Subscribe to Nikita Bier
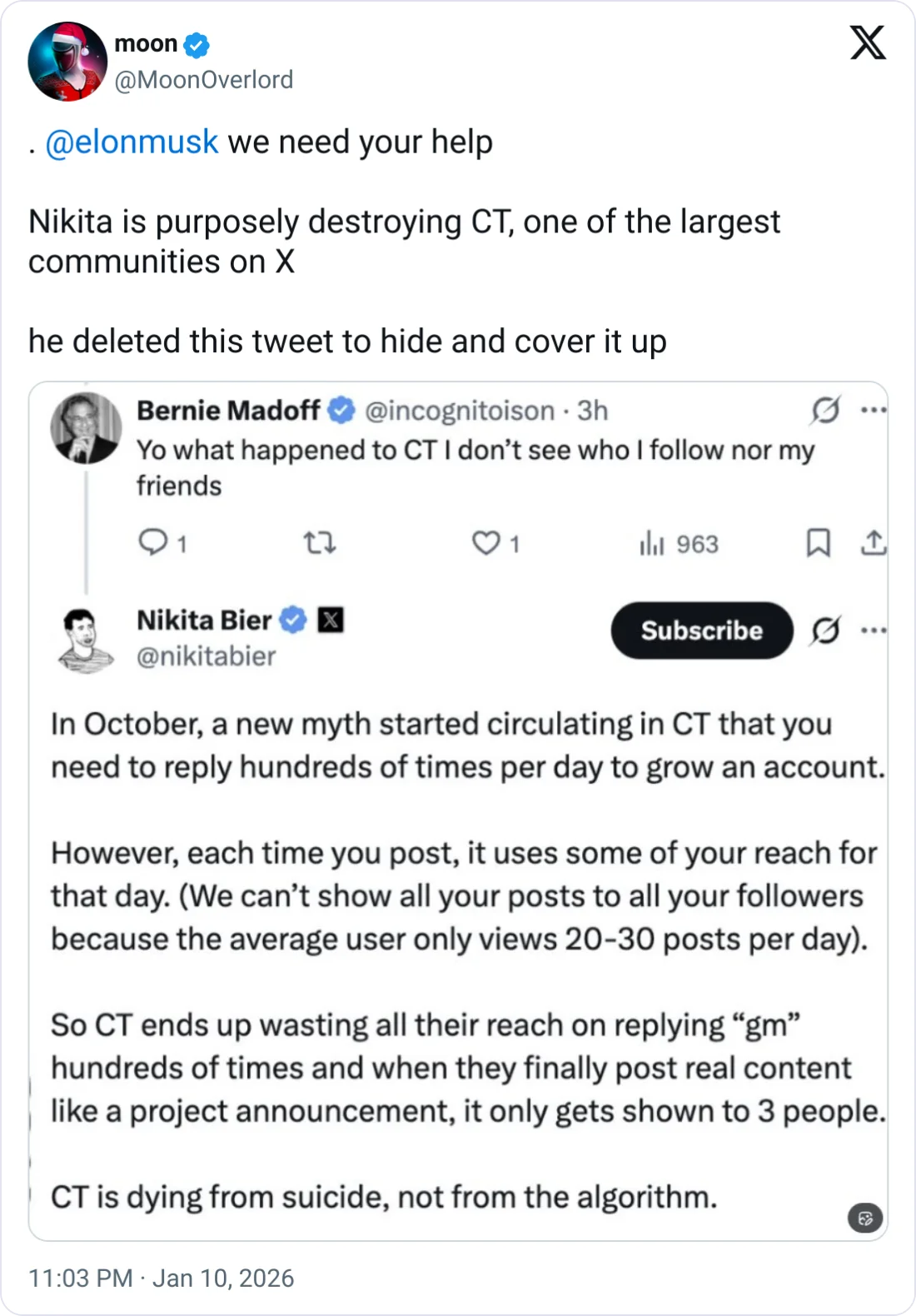Viewport: 916px width, 1316px height. 701,631
